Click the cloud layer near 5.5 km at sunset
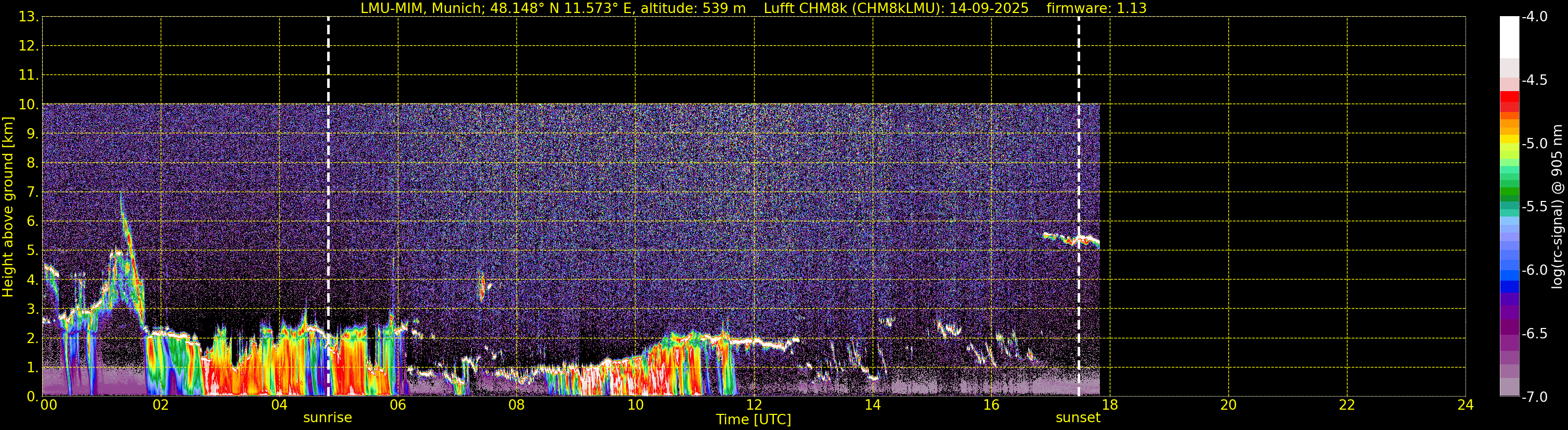Image resolution: width=1568 pixels, height=430 pixels. 1071,239
